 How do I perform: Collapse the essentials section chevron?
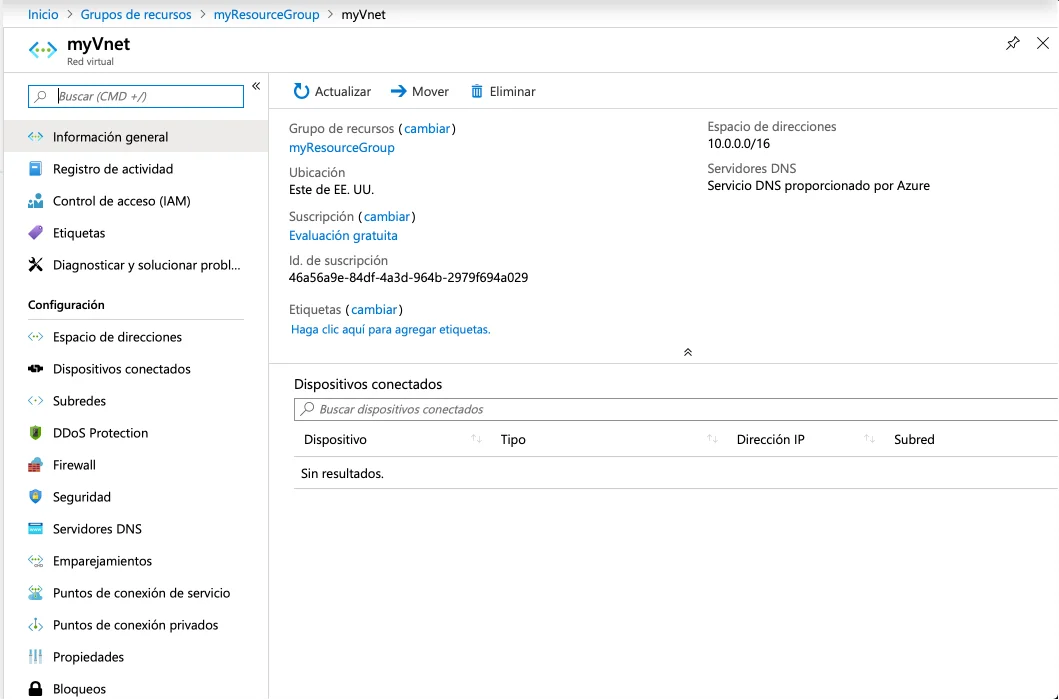[688, 352]
